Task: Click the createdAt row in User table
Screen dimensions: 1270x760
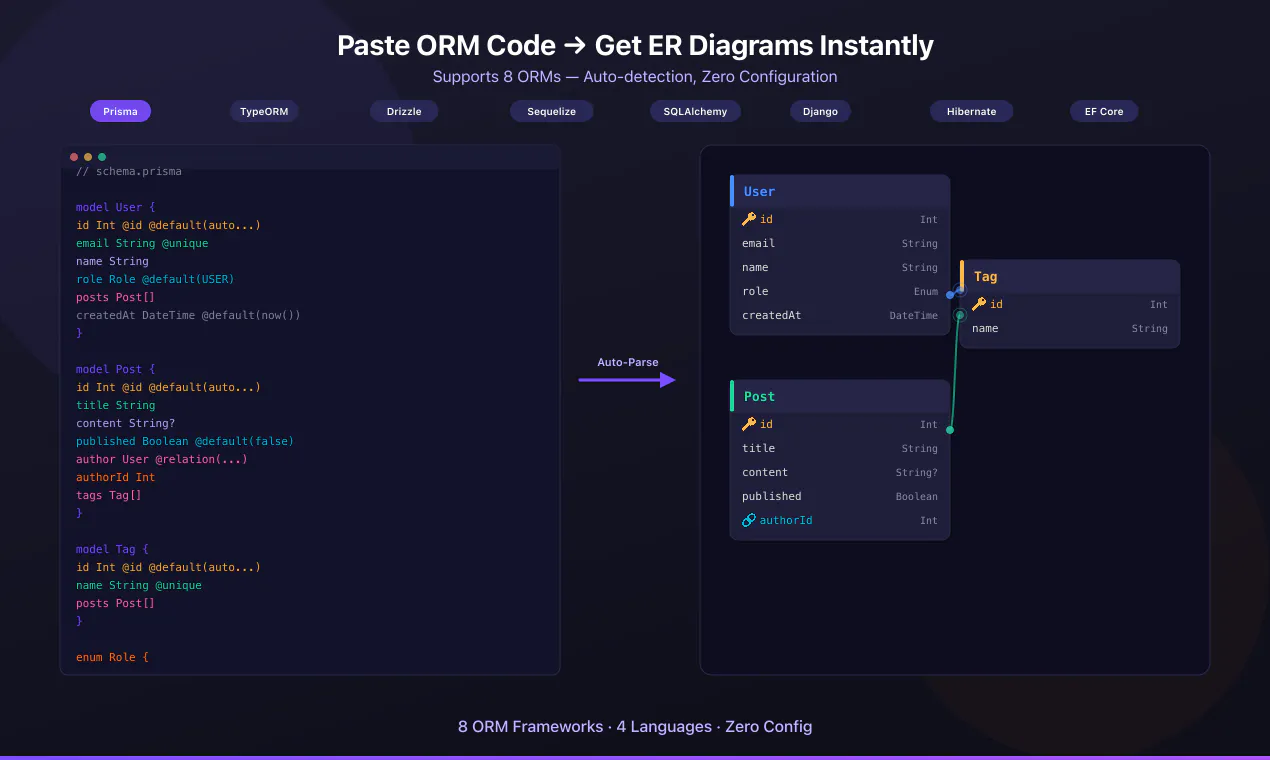Action: point(840,315)
